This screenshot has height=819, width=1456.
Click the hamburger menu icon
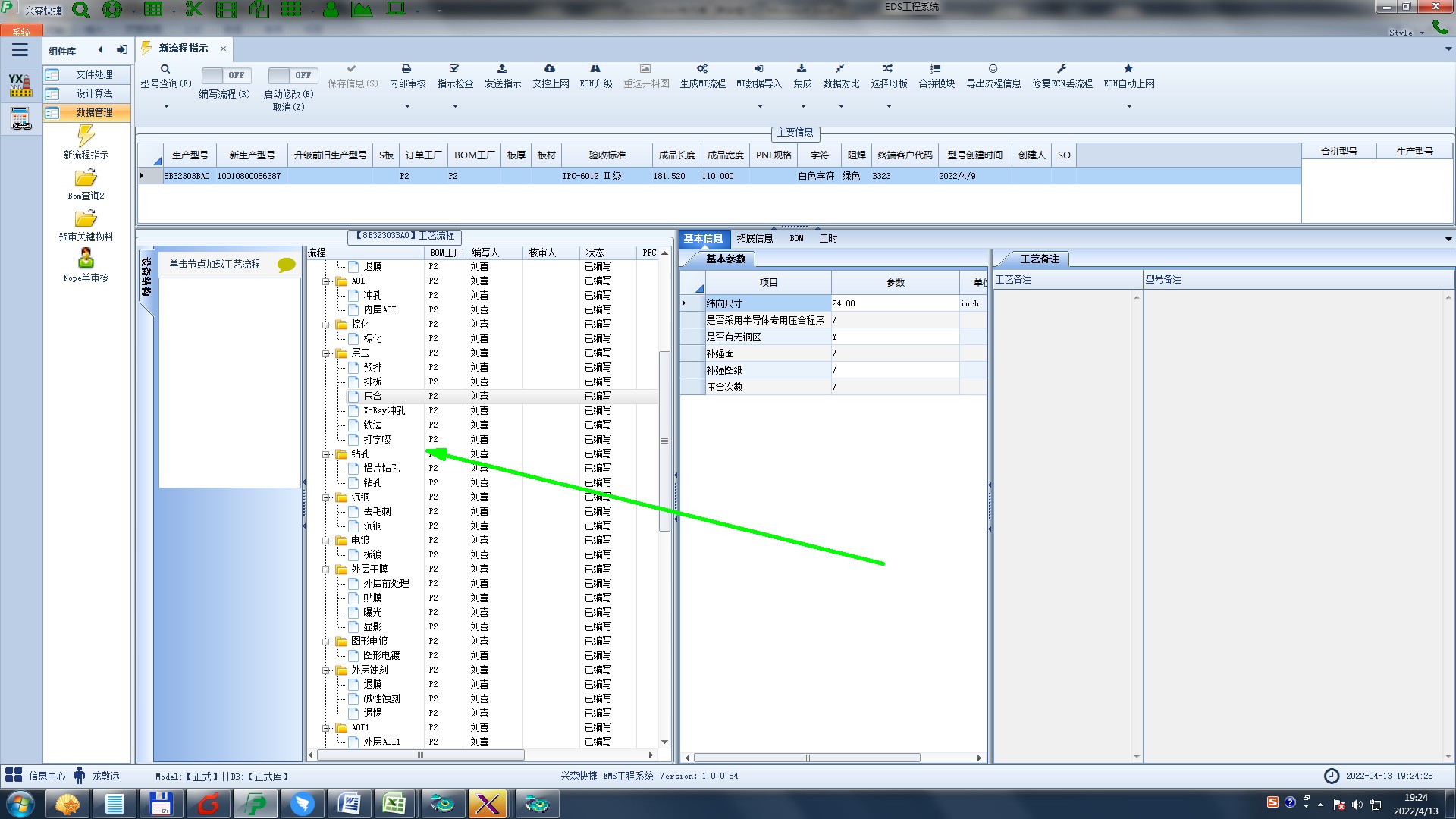point(20,50)
